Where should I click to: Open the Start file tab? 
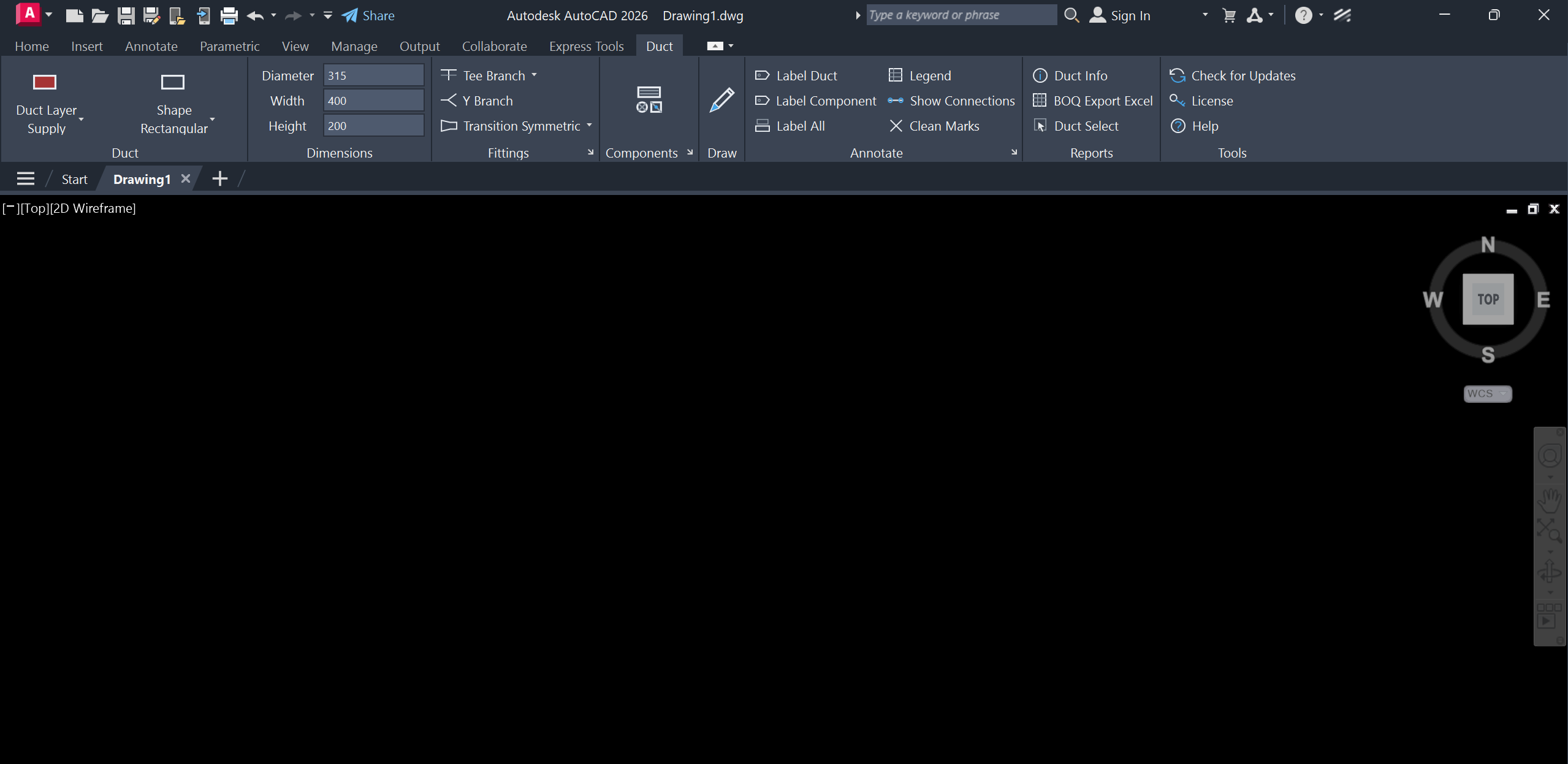coord(74,179)
